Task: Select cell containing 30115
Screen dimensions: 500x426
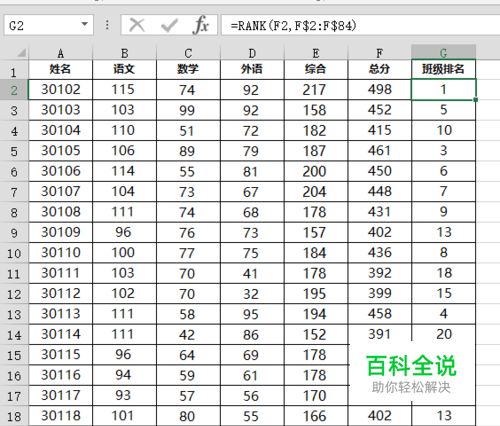Action: [60, 355]
